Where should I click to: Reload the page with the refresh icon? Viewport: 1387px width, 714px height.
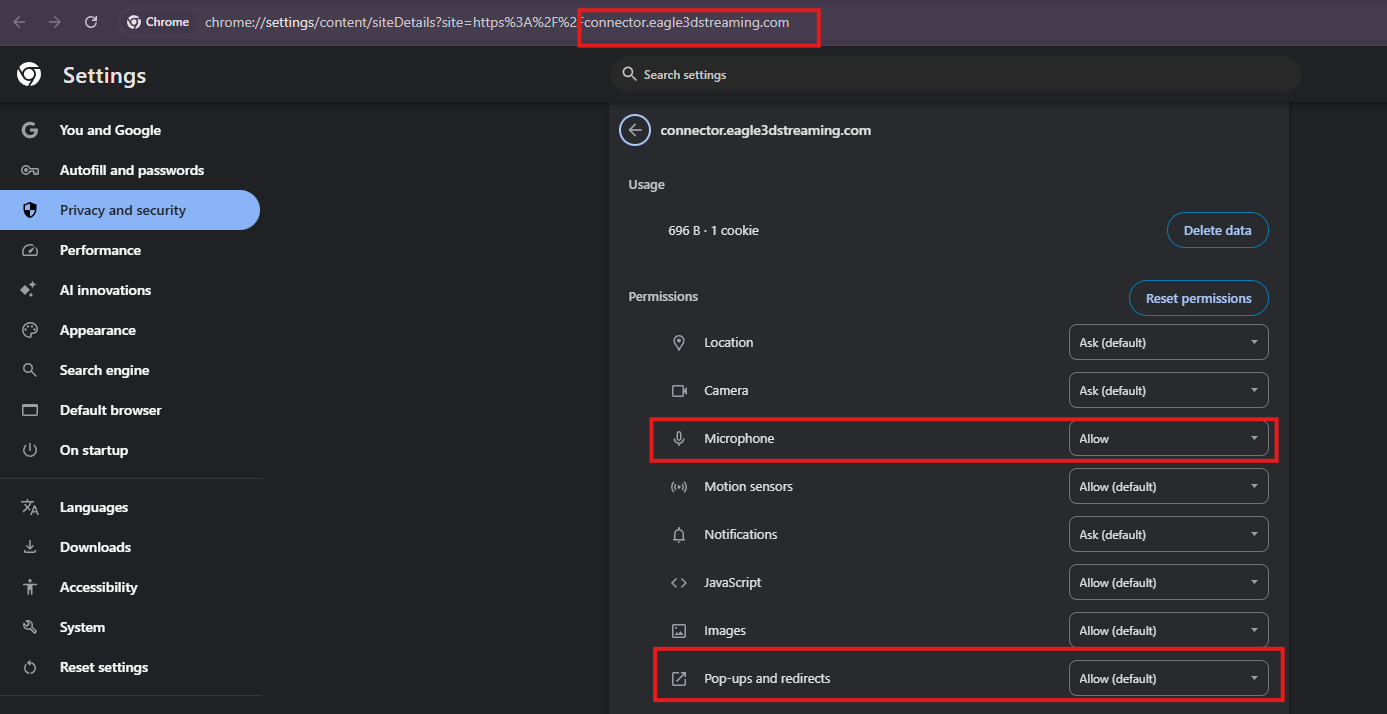click(91, 22)
